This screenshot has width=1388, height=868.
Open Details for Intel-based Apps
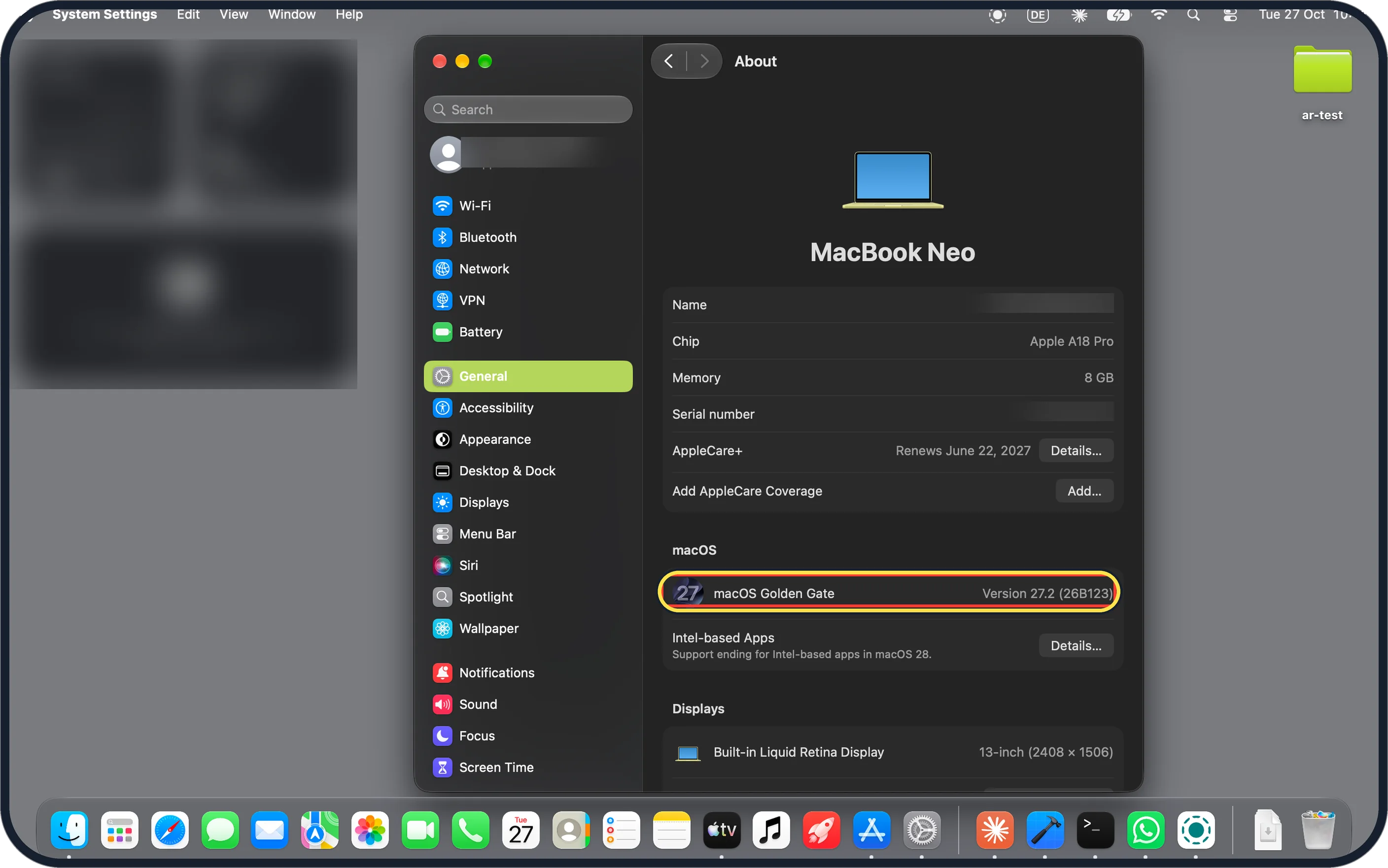pyautogui.click(x=1076, y=645)
